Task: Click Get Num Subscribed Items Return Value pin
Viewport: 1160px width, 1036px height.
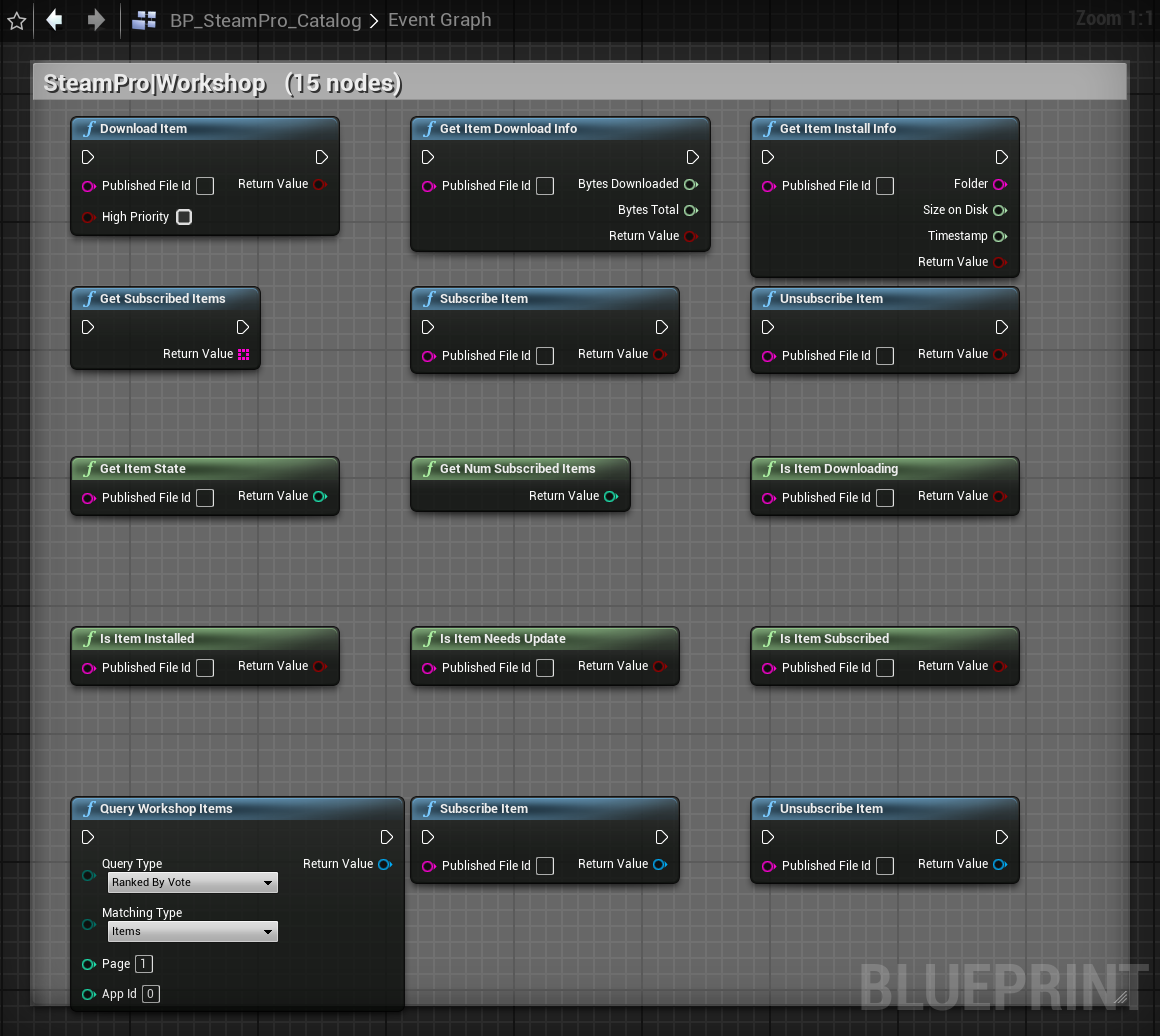Action: pyautogui.click(x=611, y=497)
